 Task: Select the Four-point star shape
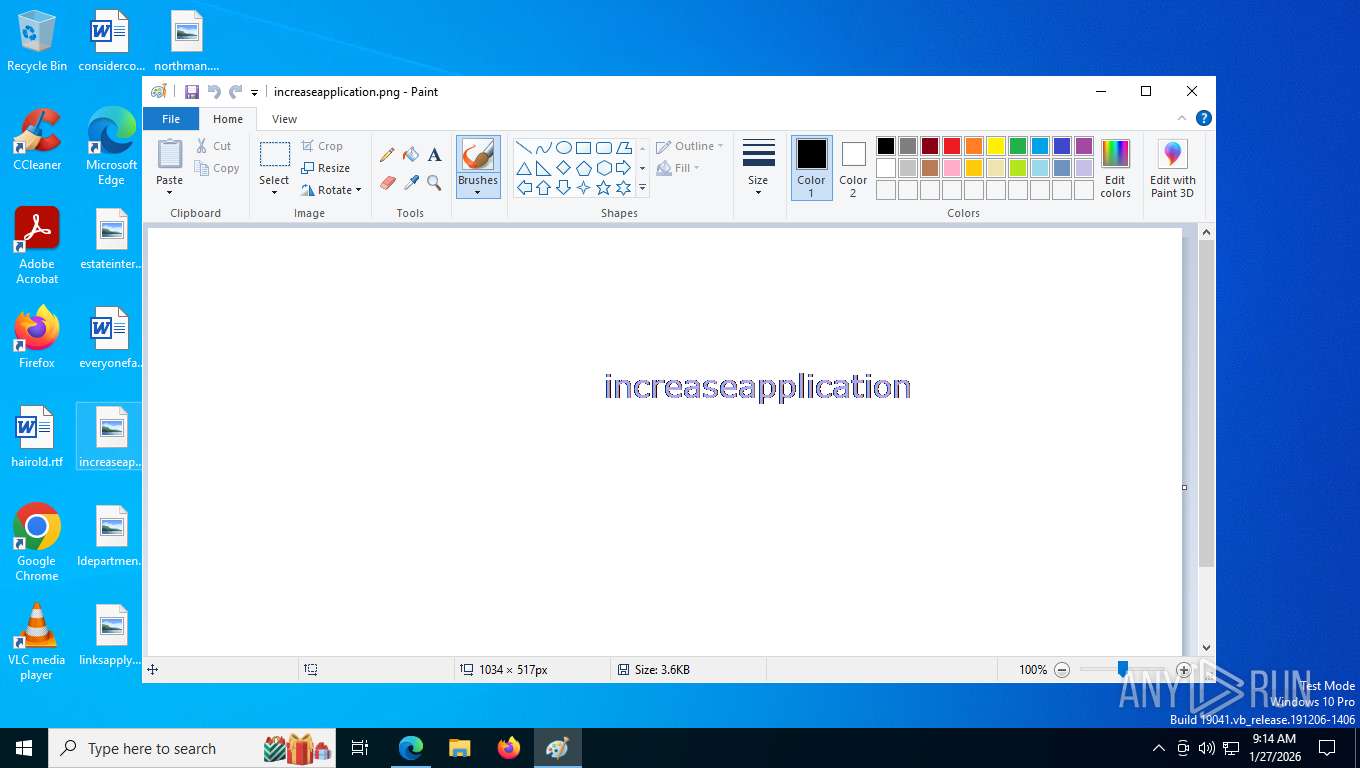584,187
